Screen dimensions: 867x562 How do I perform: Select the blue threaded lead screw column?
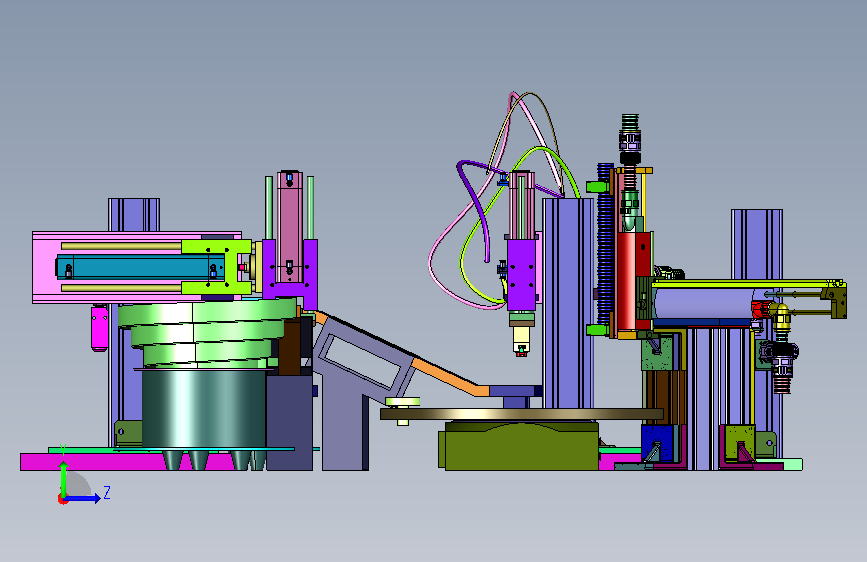pyautogui.click(x=605, y=244)
